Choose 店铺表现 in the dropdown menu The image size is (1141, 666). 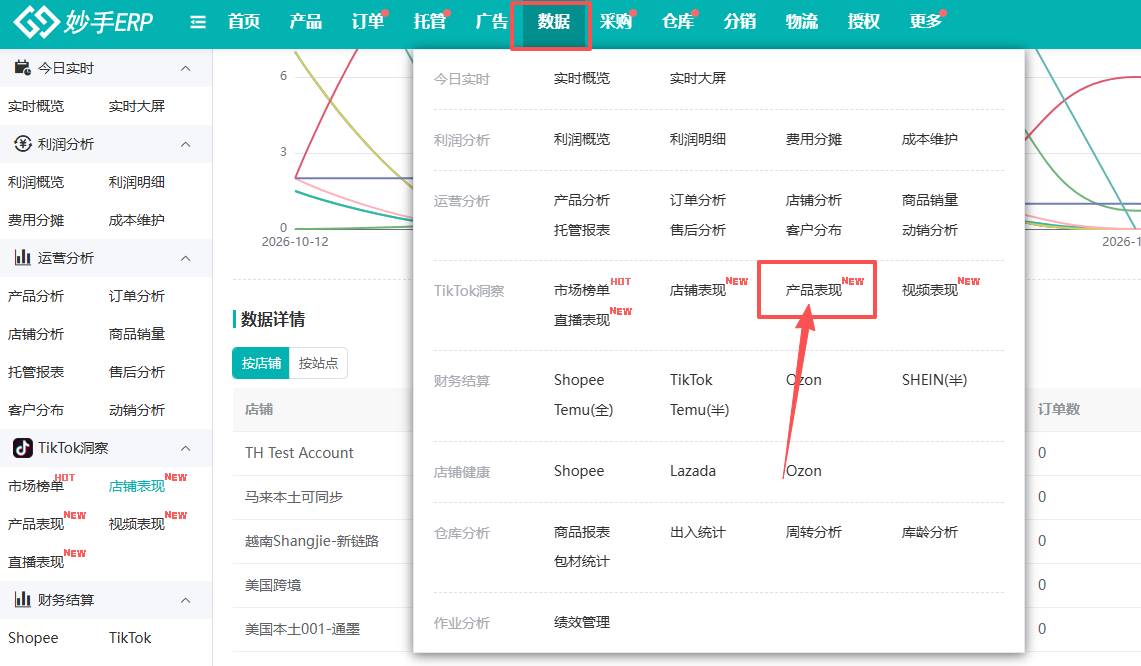[x=697, y=290]
